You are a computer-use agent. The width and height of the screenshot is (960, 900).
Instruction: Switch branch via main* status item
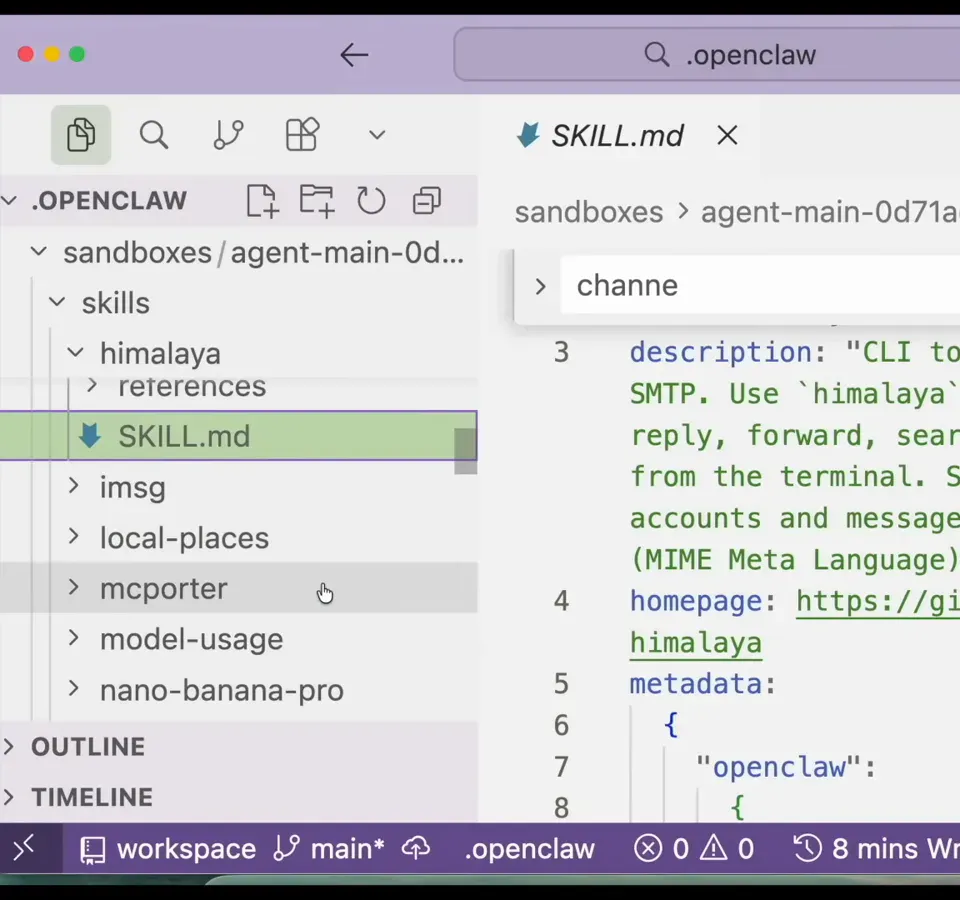click(329, 849)
